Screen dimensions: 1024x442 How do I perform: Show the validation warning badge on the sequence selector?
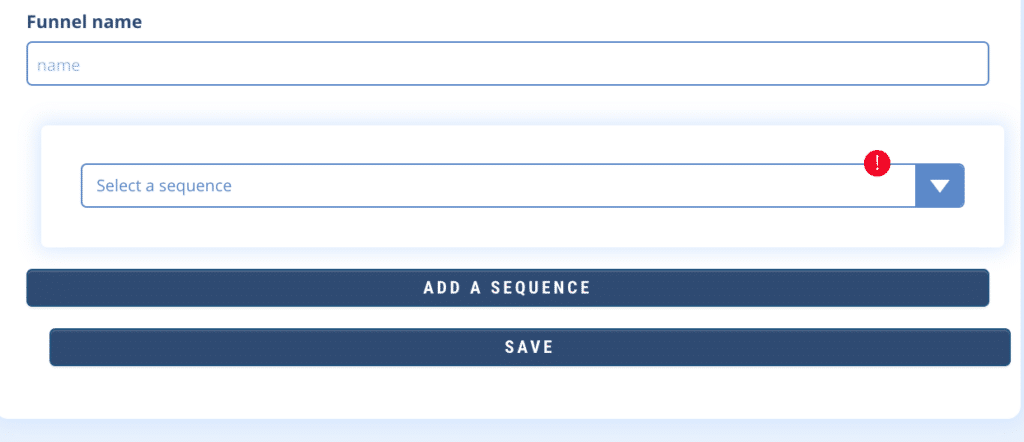(877, 164)
